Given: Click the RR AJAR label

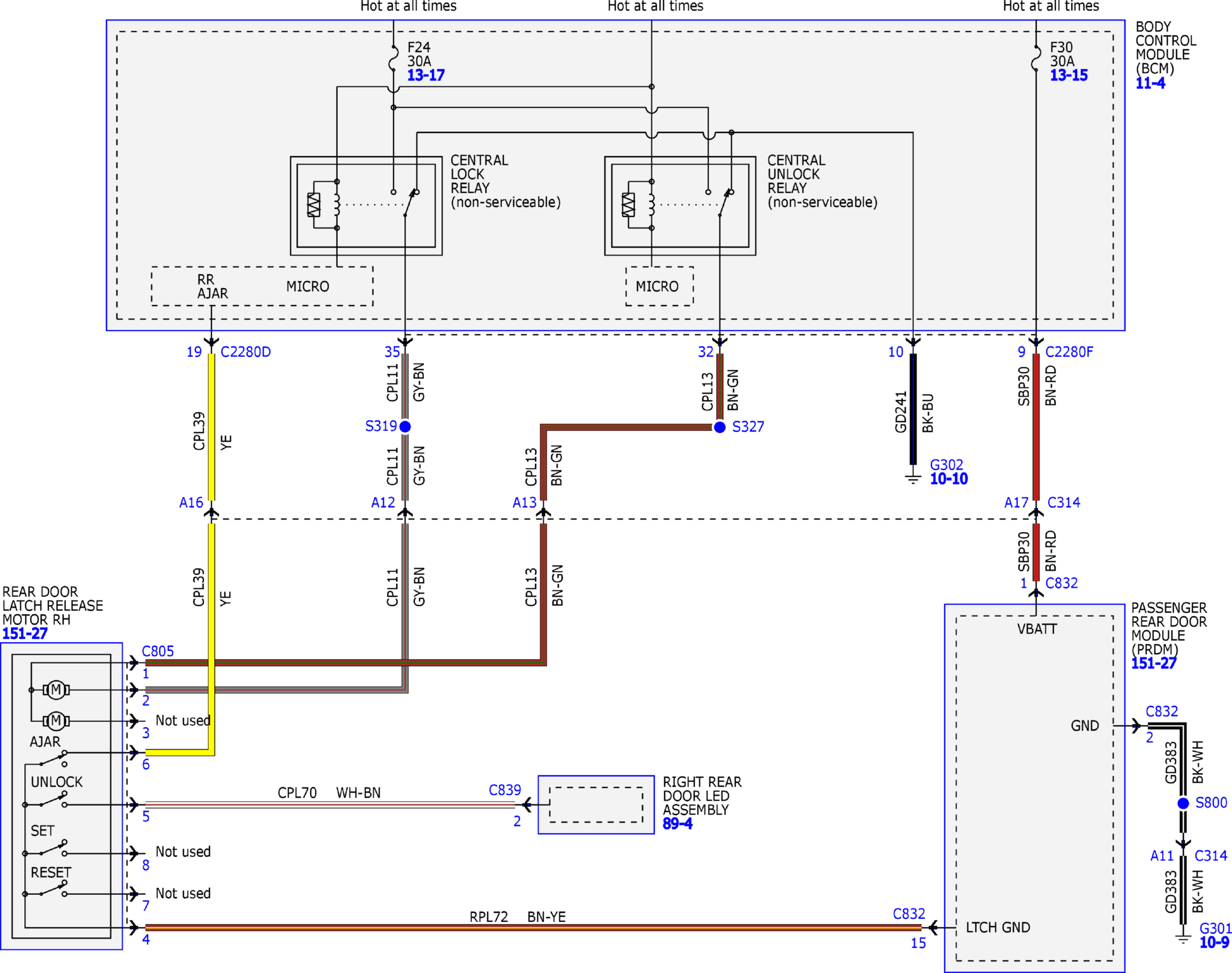Looking at the screenshot, I should [212, 286].
